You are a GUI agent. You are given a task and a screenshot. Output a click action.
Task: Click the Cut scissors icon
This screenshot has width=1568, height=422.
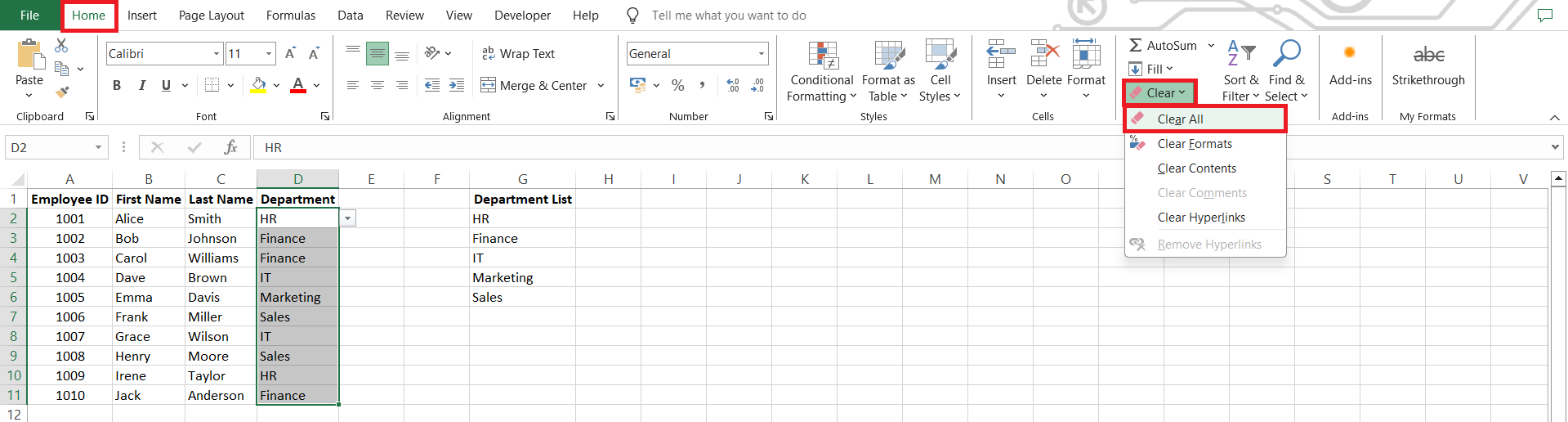[x=61, y=45]
